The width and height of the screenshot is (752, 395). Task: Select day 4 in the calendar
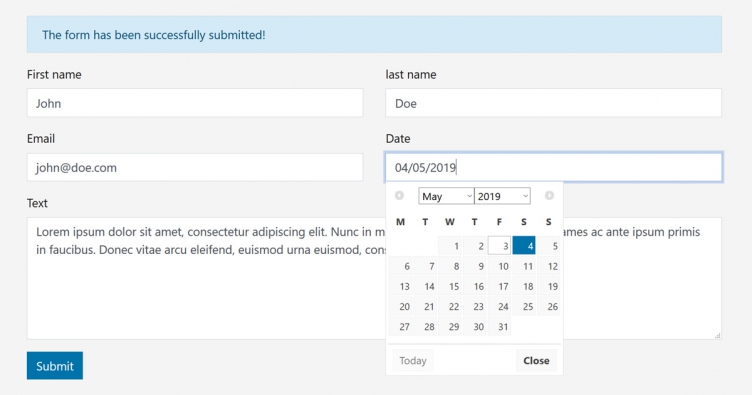point(524,246)
